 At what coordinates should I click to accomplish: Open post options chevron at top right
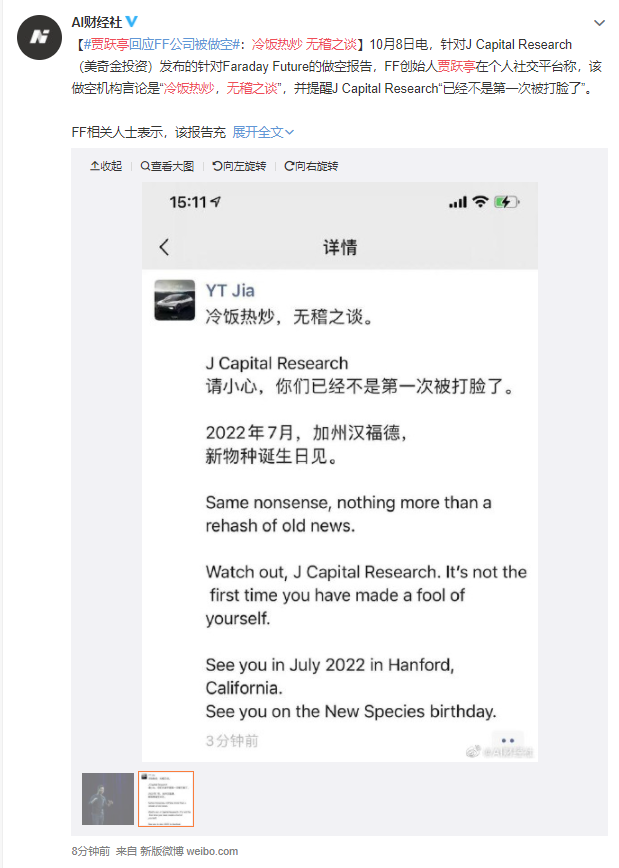[599, 22]
